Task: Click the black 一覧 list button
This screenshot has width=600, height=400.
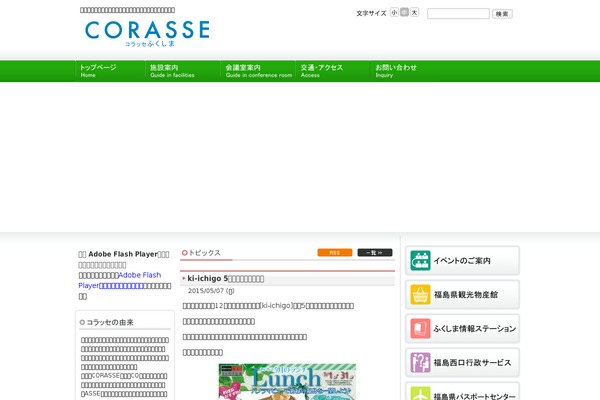Action: (375, 253)
